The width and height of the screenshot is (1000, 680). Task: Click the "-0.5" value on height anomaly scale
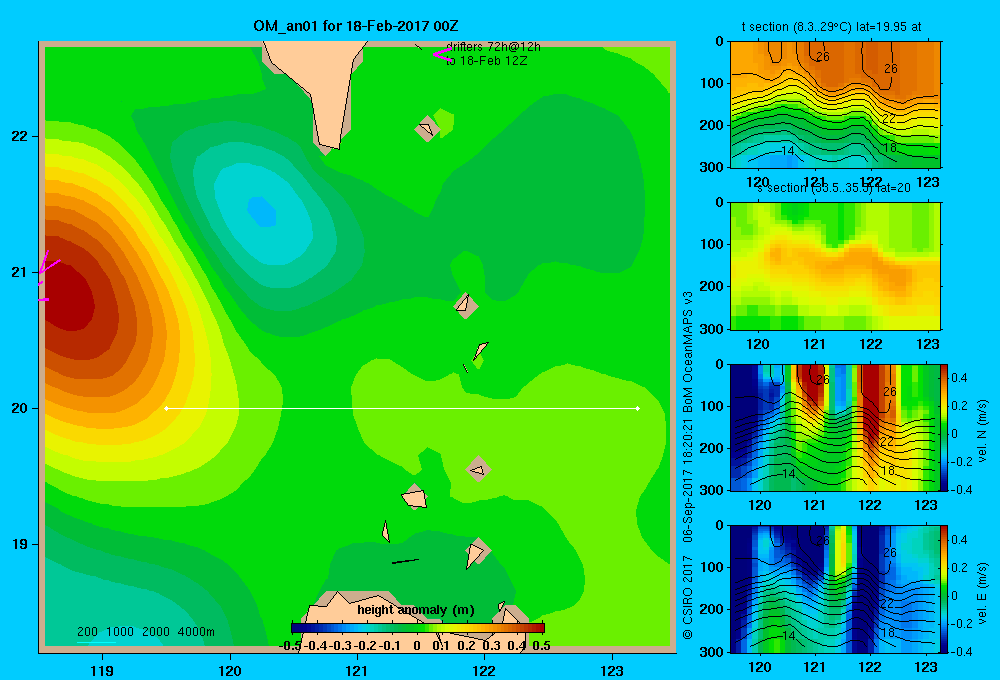tap(290, 646)
